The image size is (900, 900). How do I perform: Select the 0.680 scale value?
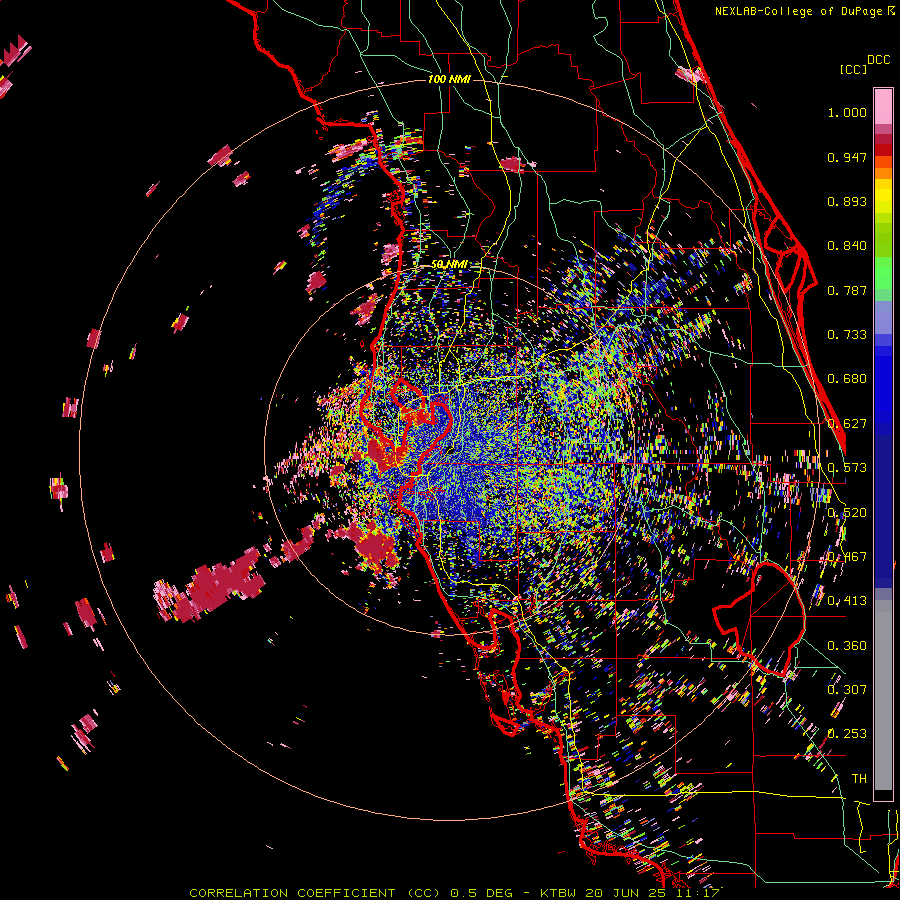pyautogui.click(x=847, y=379)
